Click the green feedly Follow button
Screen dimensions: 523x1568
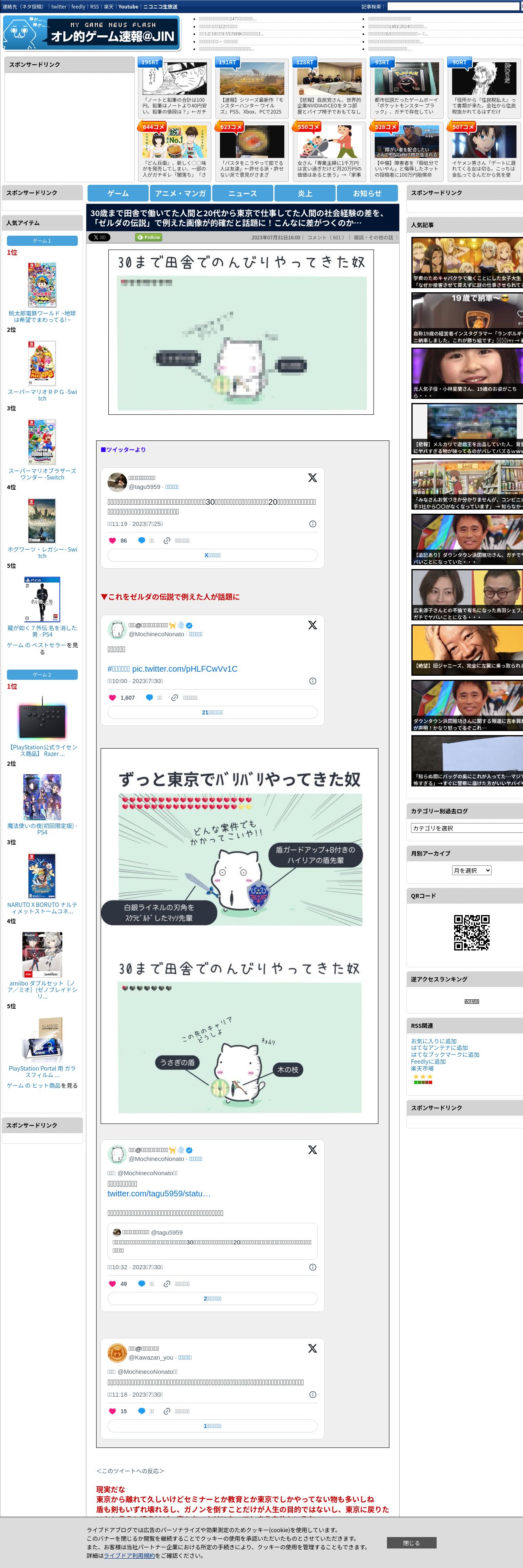[149, 237]
